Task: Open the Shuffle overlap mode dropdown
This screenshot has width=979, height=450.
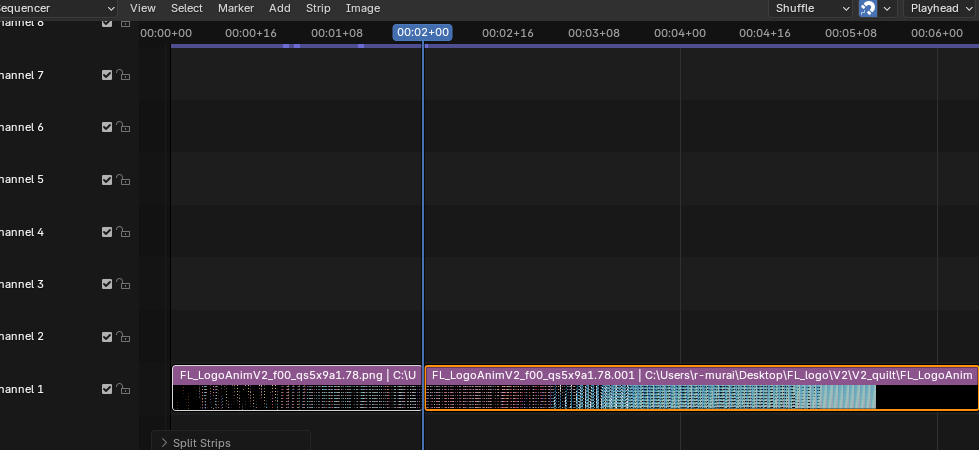Action: (x=810, y=8)
